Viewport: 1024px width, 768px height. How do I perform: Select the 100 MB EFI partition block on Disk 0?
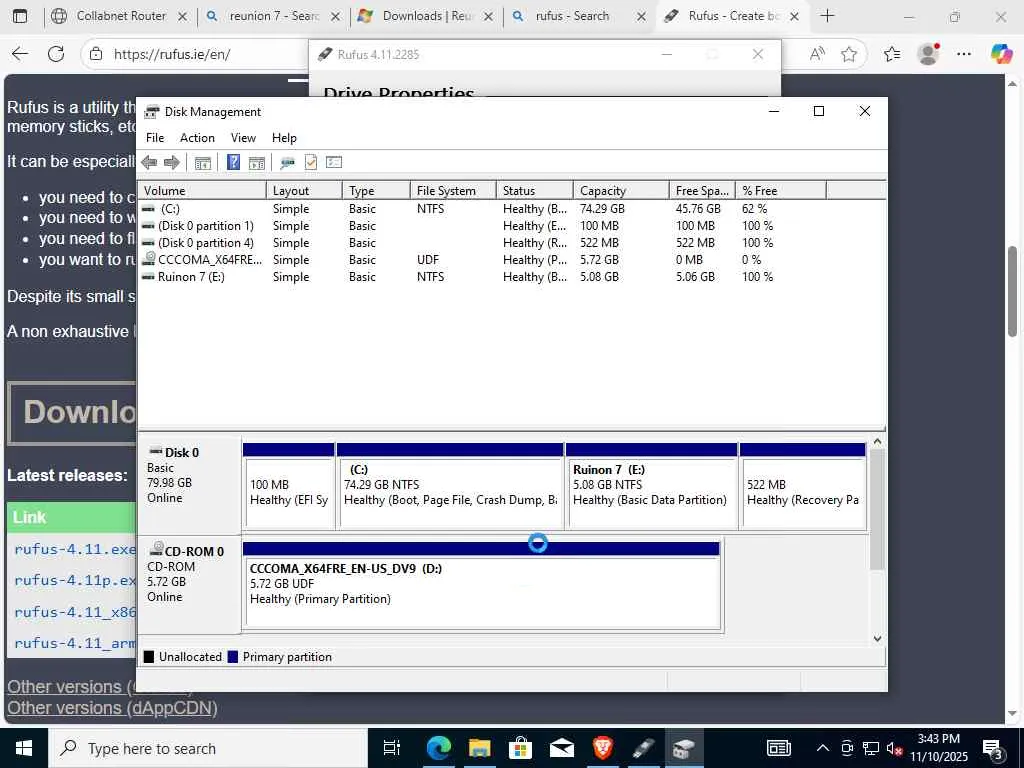289,486
